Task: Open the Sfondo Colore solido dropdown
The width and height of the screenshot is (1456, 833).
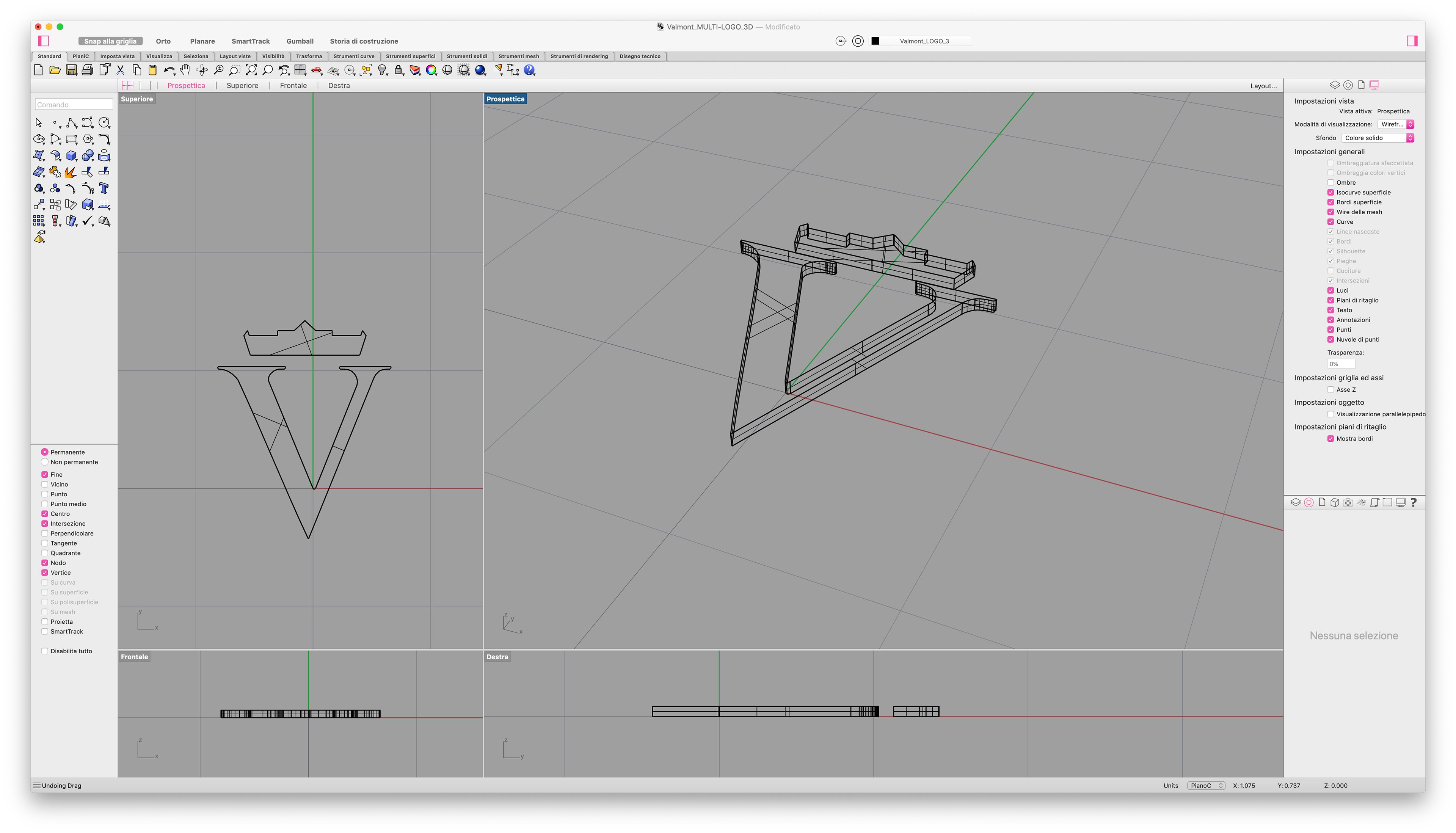Action: [1377, 138]
